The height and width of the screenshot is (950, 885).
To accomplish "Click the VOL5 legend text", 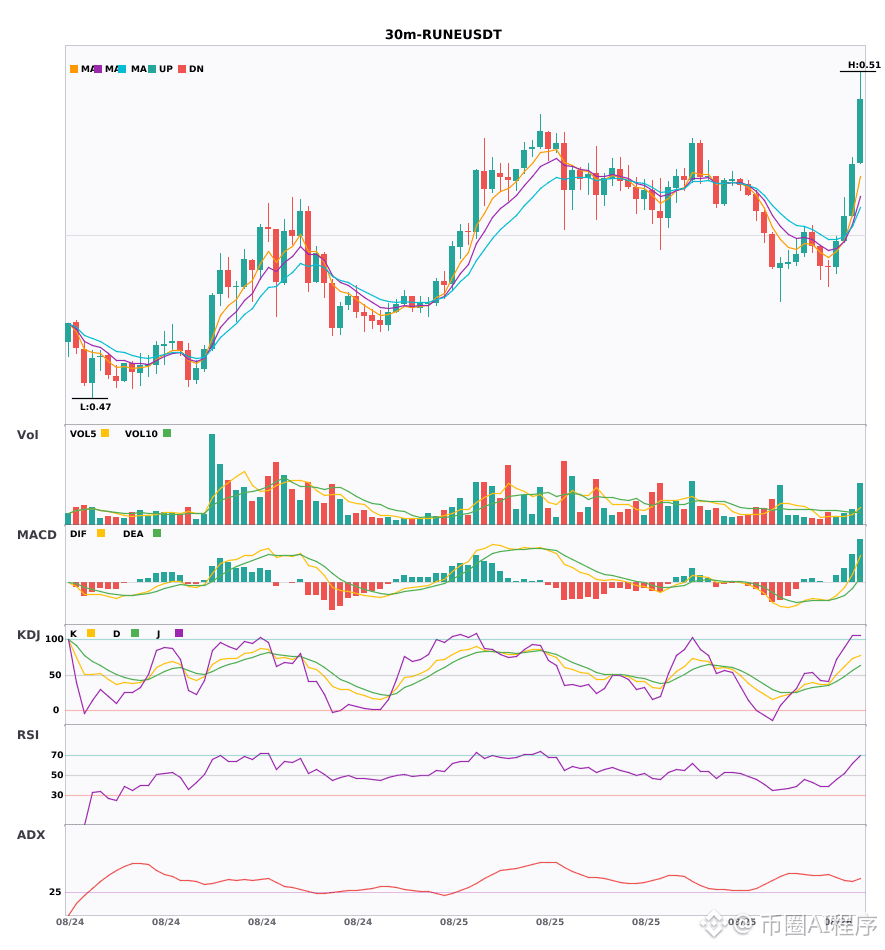I will tap(83, 434).
